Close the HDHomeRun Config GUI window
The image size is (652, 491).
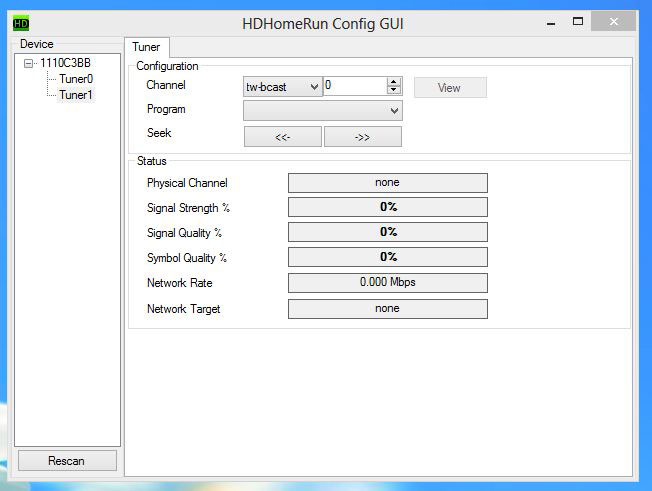[614, 21]
